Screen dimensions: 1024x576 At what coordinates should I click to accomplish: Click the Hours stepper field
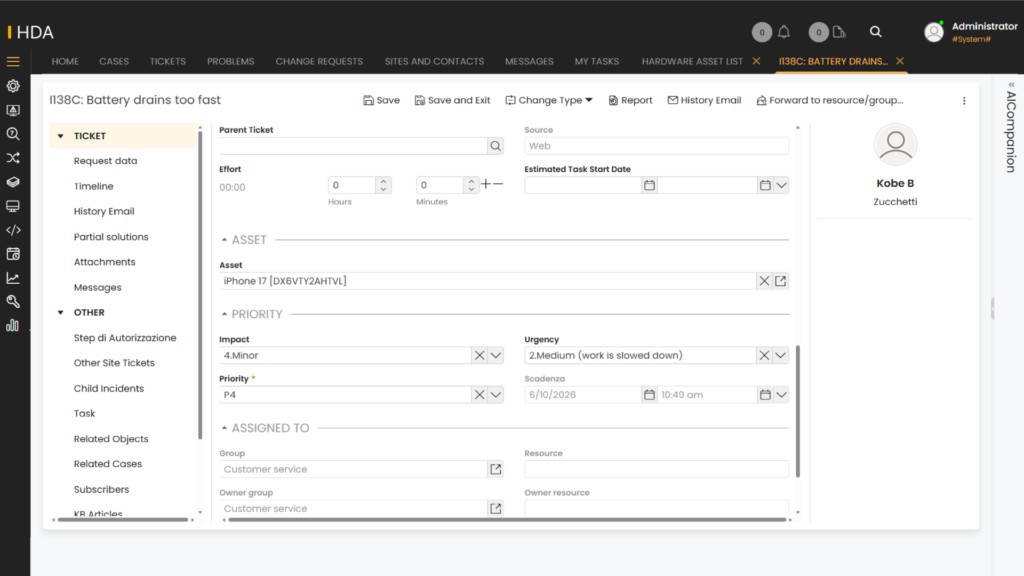point(353,185)
